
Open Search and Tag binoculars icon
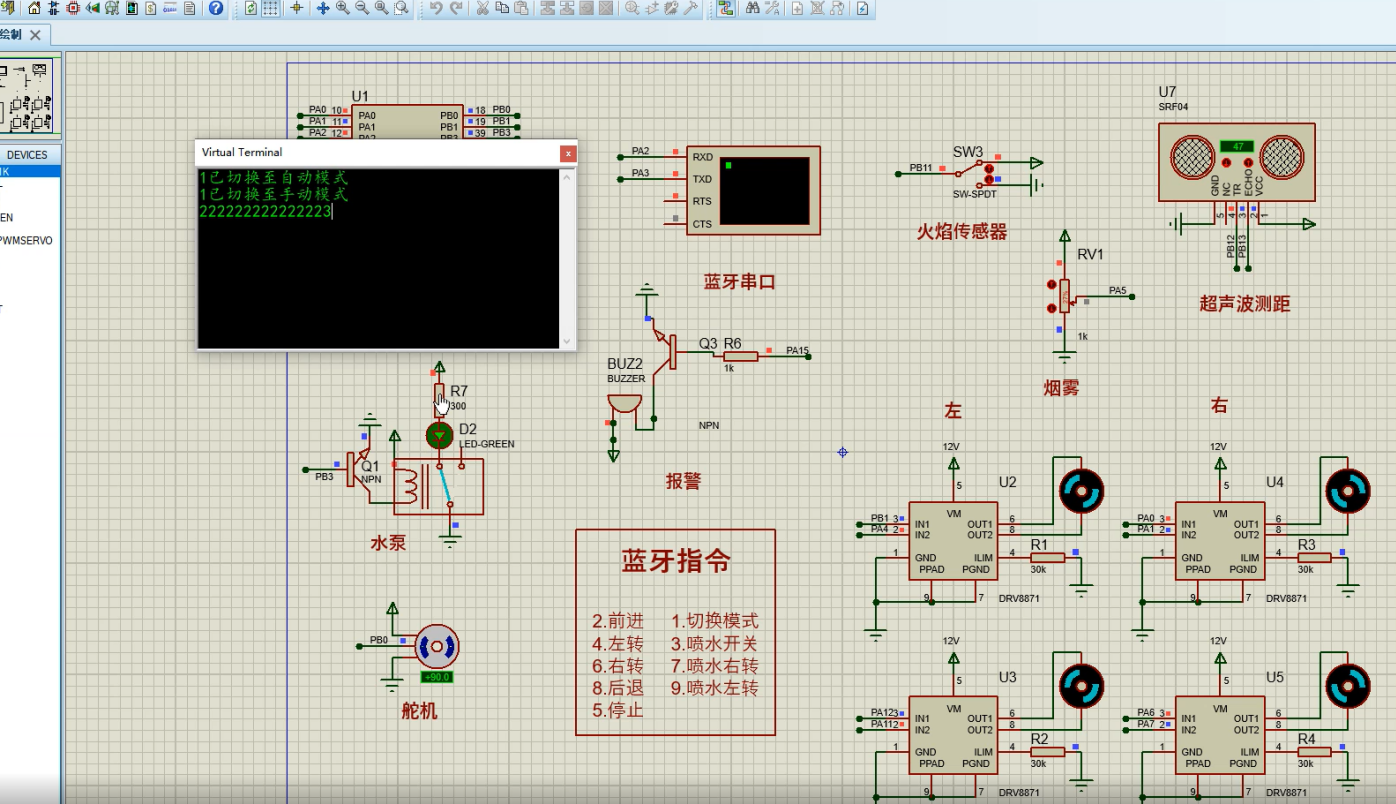click(x=752, y=8)
